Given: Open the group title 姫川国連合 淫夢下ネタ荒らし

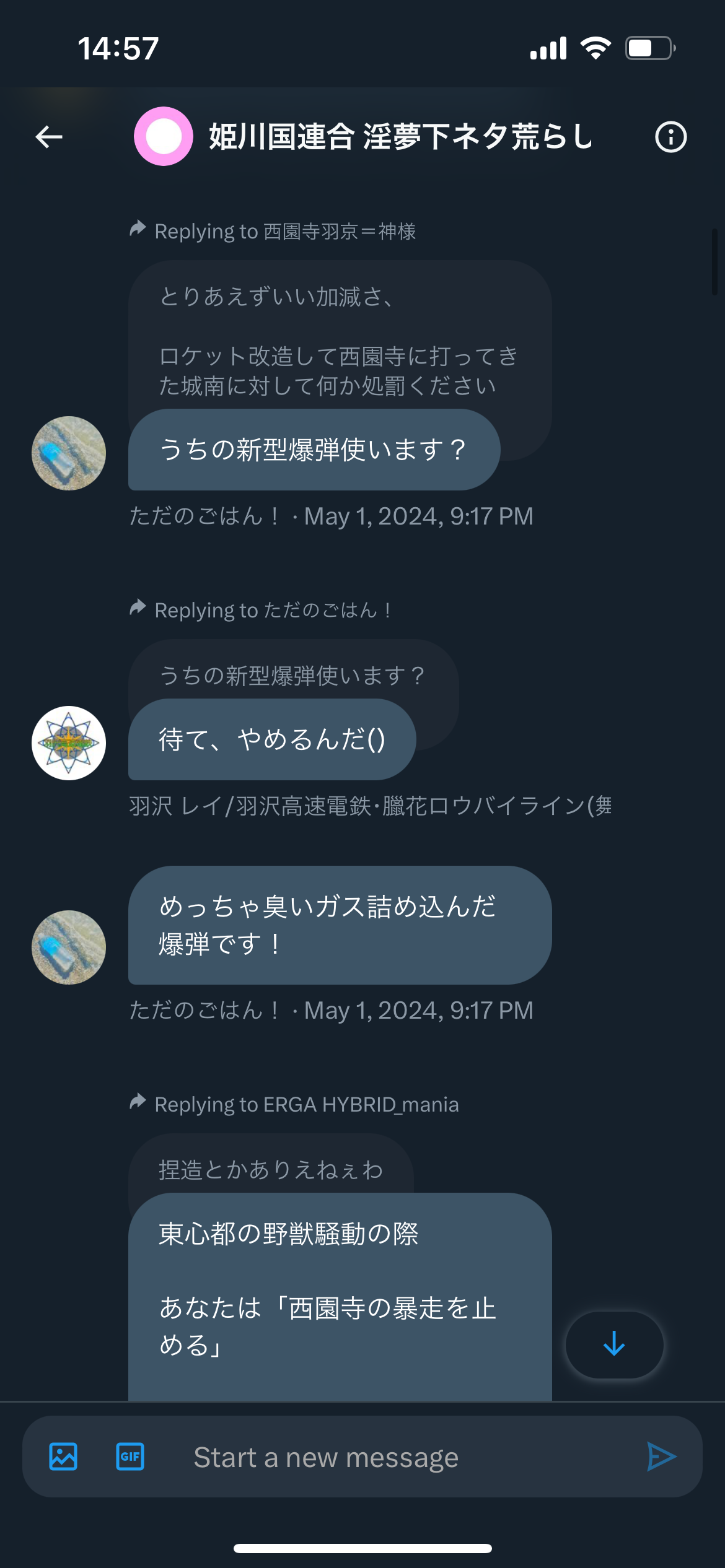Looking at the screenshot, I should pyautogui.click(x=401, y=136).
